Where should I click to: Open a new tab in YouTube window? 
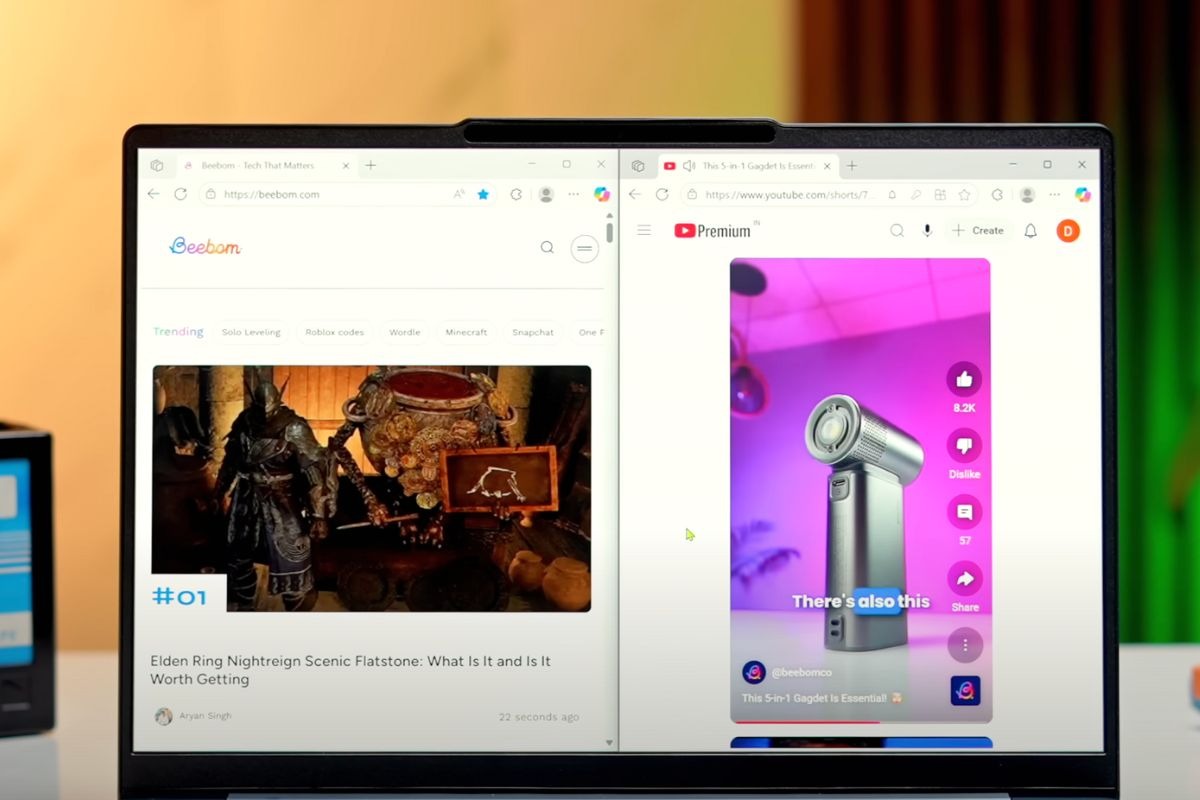click(852, 165)
